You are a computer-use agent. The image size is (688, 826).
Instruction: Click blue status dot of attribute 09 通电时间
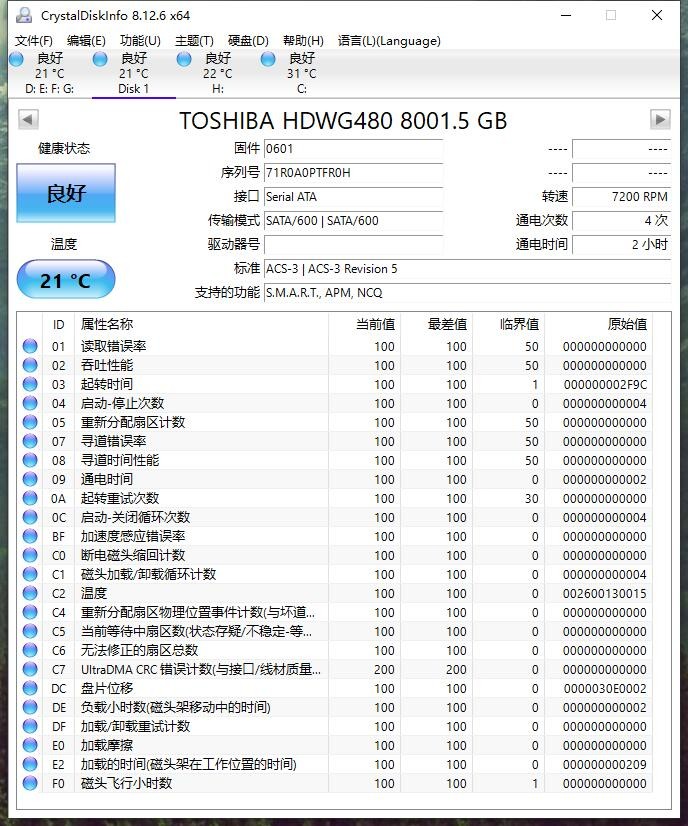(x=30, y=479)
